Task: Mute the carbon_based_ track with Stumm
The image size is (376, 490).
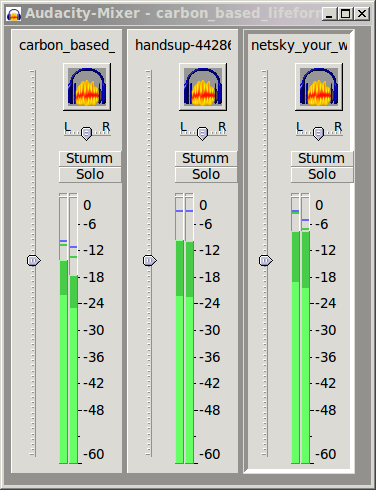Action: pos(90,158)
